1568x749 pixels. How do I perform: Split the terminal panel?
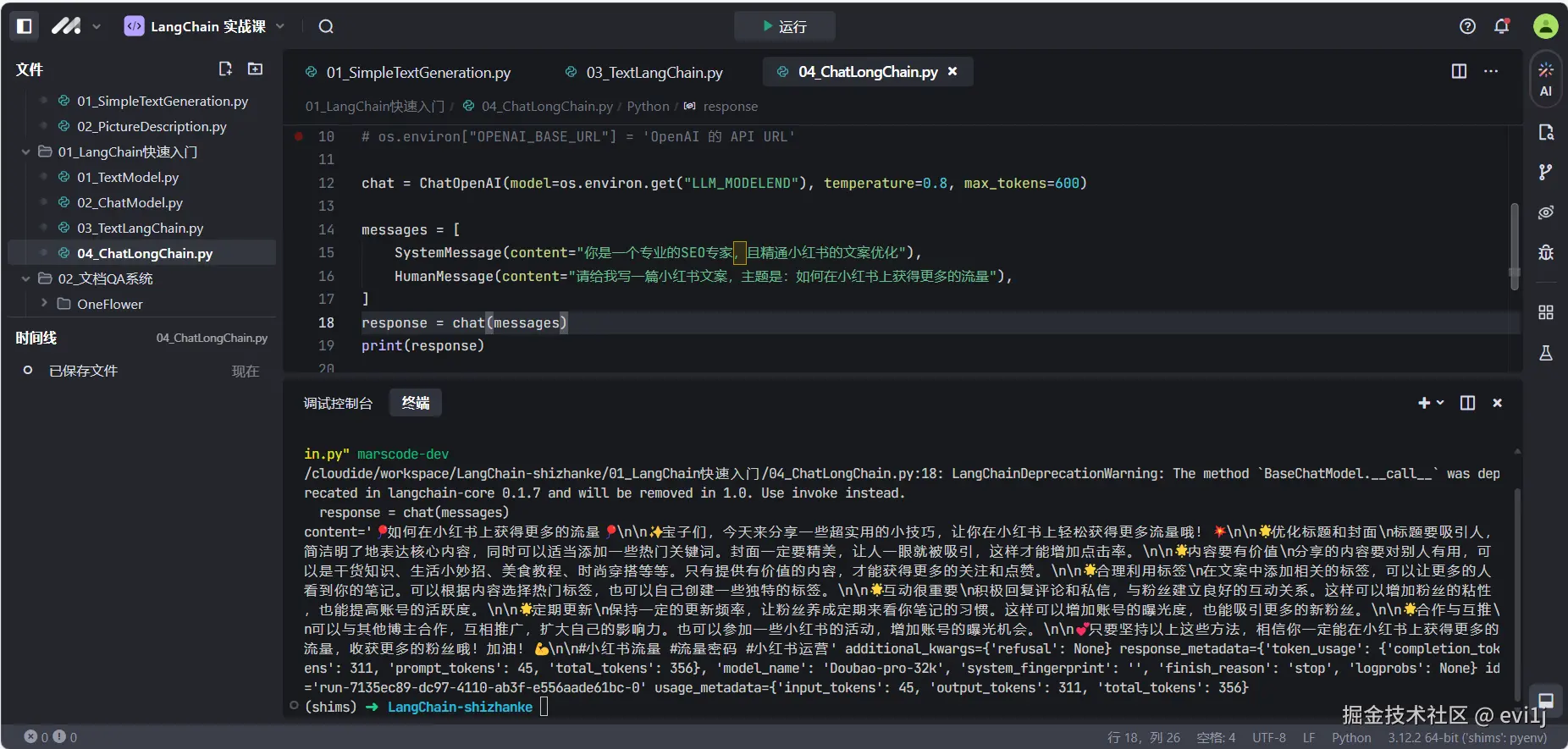(1467, 403)
